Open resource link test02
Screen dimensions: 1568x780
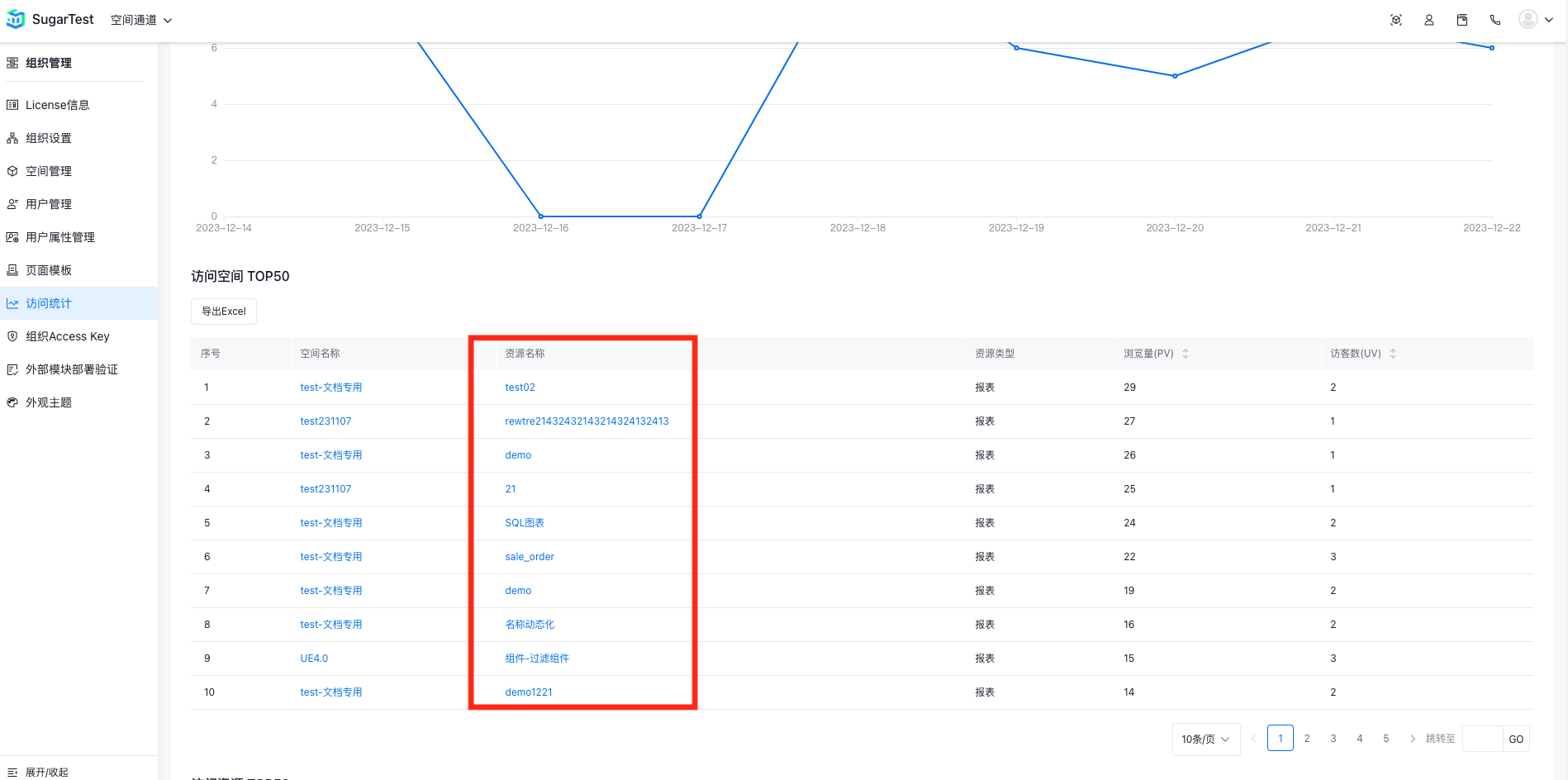point(520,388)
